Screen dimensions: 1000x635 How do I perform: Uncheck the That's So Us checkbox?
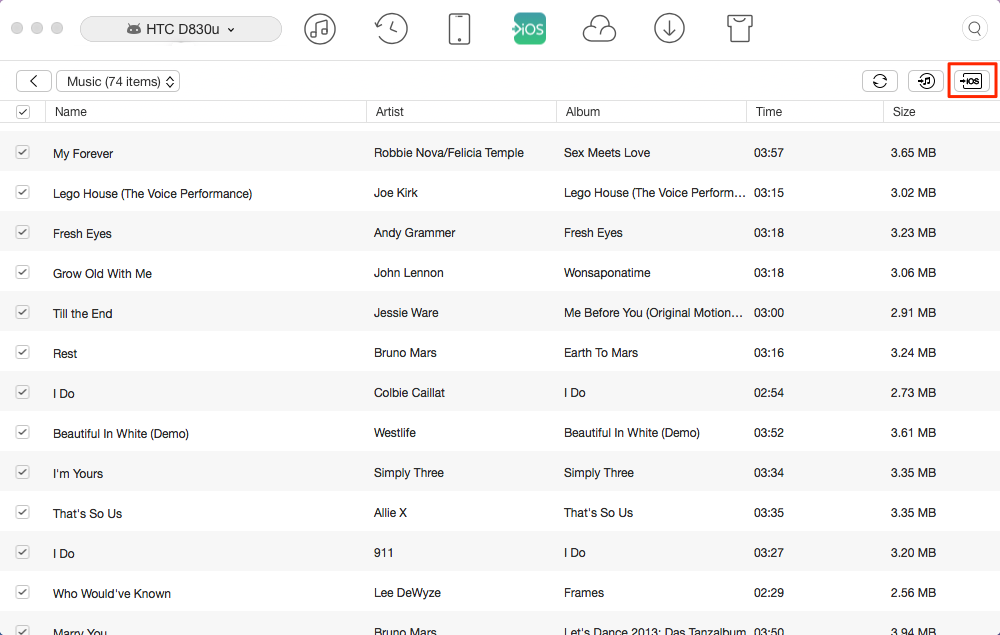point(22,512)
